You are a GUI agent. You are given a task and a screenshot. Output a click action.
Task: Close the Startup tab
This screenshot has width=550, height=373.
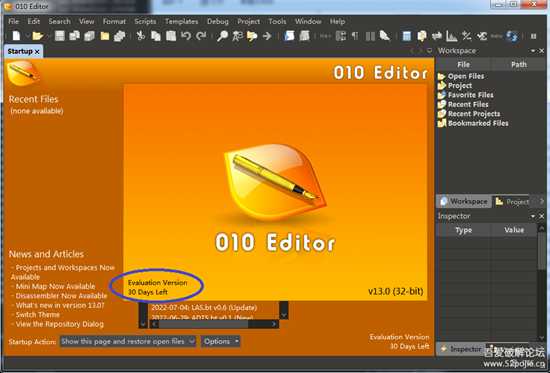(37, 52)
